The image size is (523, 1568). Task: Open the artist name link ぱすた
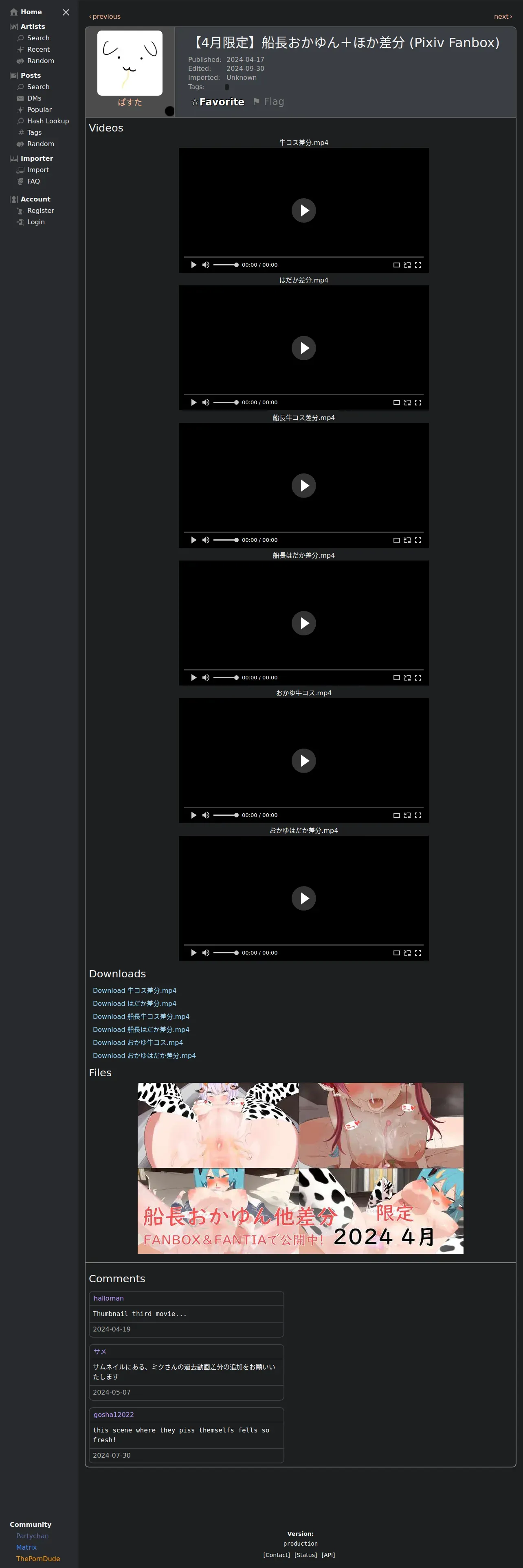pyautogui.click(x=130, y=102)
